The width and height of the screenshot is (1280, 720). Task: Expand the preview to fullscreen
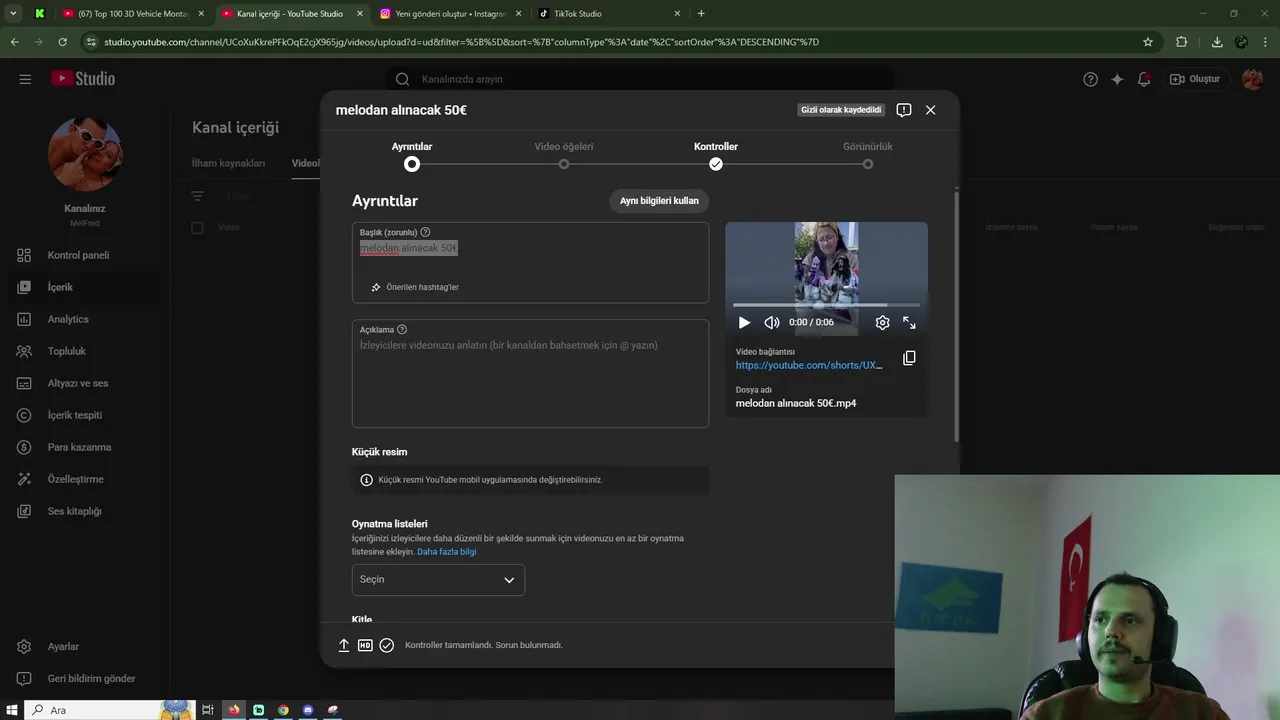click(909, 323)
